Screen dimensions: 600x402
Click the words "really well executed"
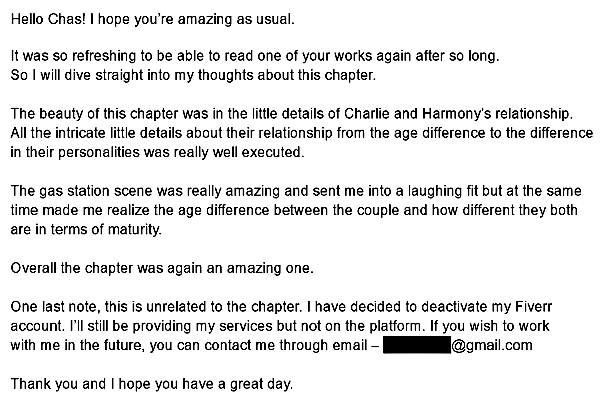(x=238, y=152)
